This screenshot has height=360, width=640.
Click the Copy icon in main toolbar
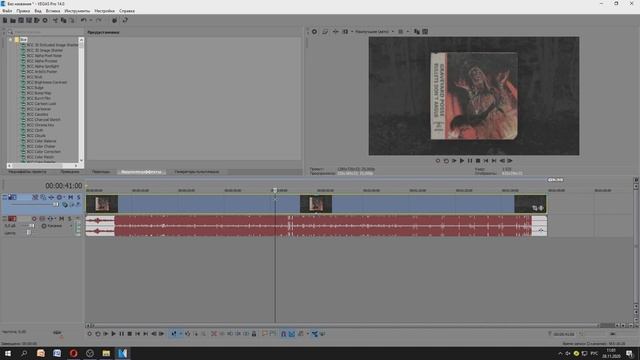(63, 20)
